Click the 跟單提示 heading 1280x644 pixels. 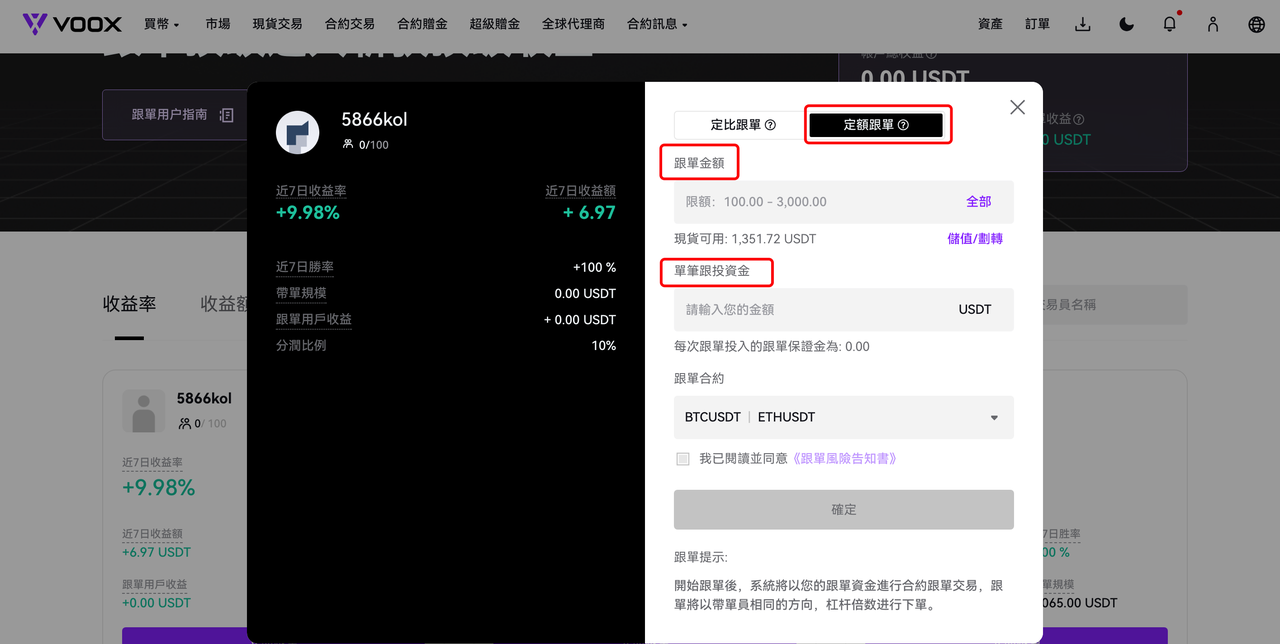pos(701,557)
